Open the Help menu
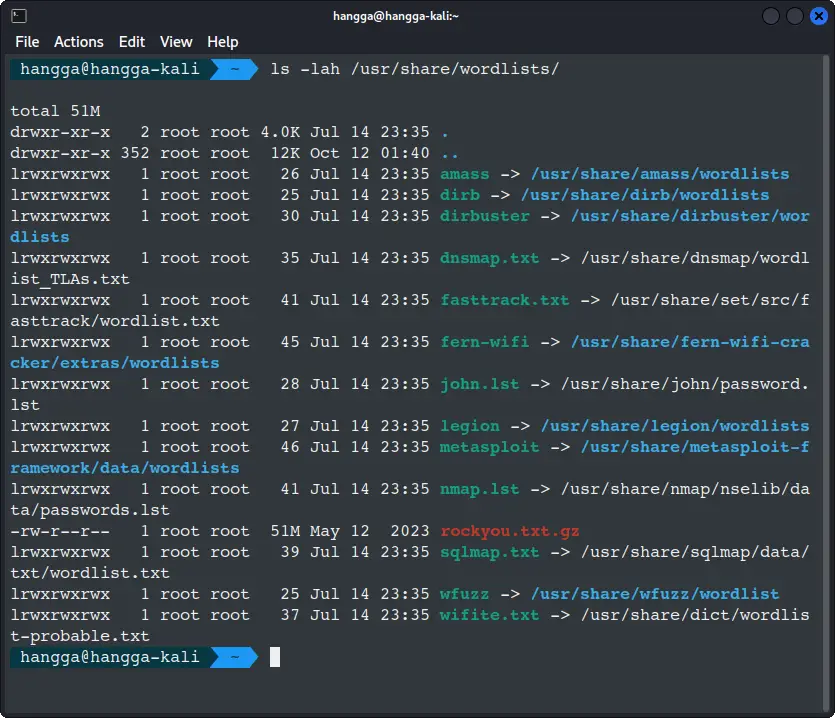Image resolution: width=835 pixels, height=718 pixels. 222,42
